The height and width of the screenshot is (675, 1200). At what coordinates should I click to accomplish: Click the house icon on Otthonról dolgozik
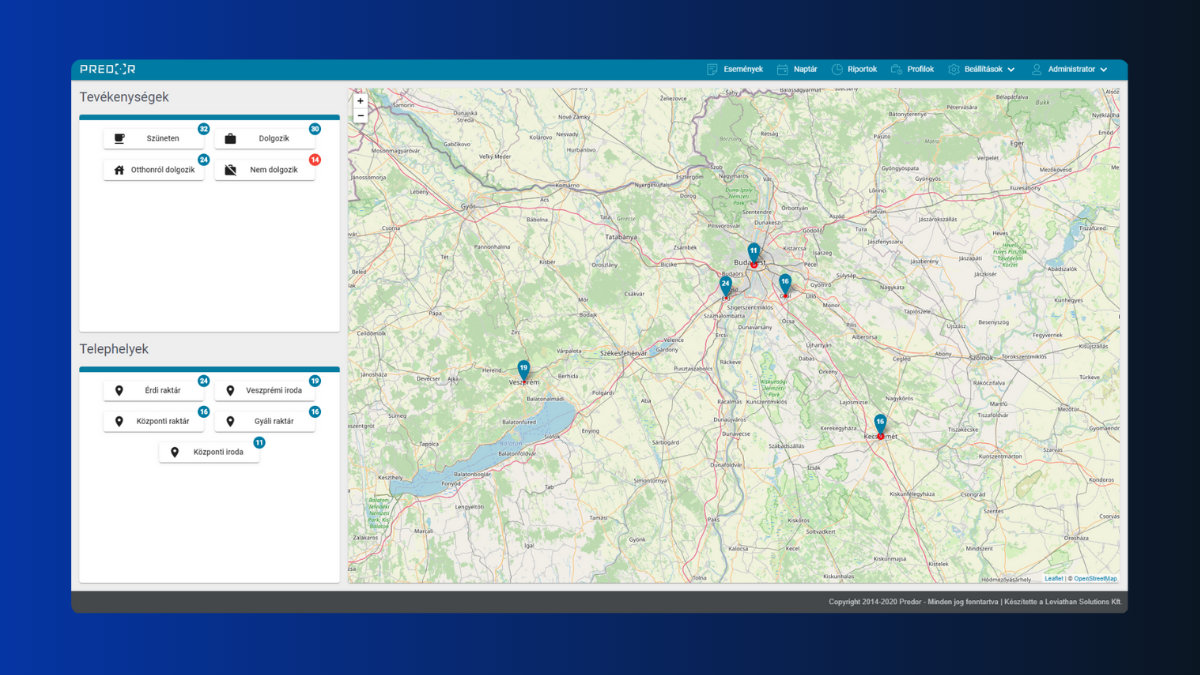coord(119,170)
